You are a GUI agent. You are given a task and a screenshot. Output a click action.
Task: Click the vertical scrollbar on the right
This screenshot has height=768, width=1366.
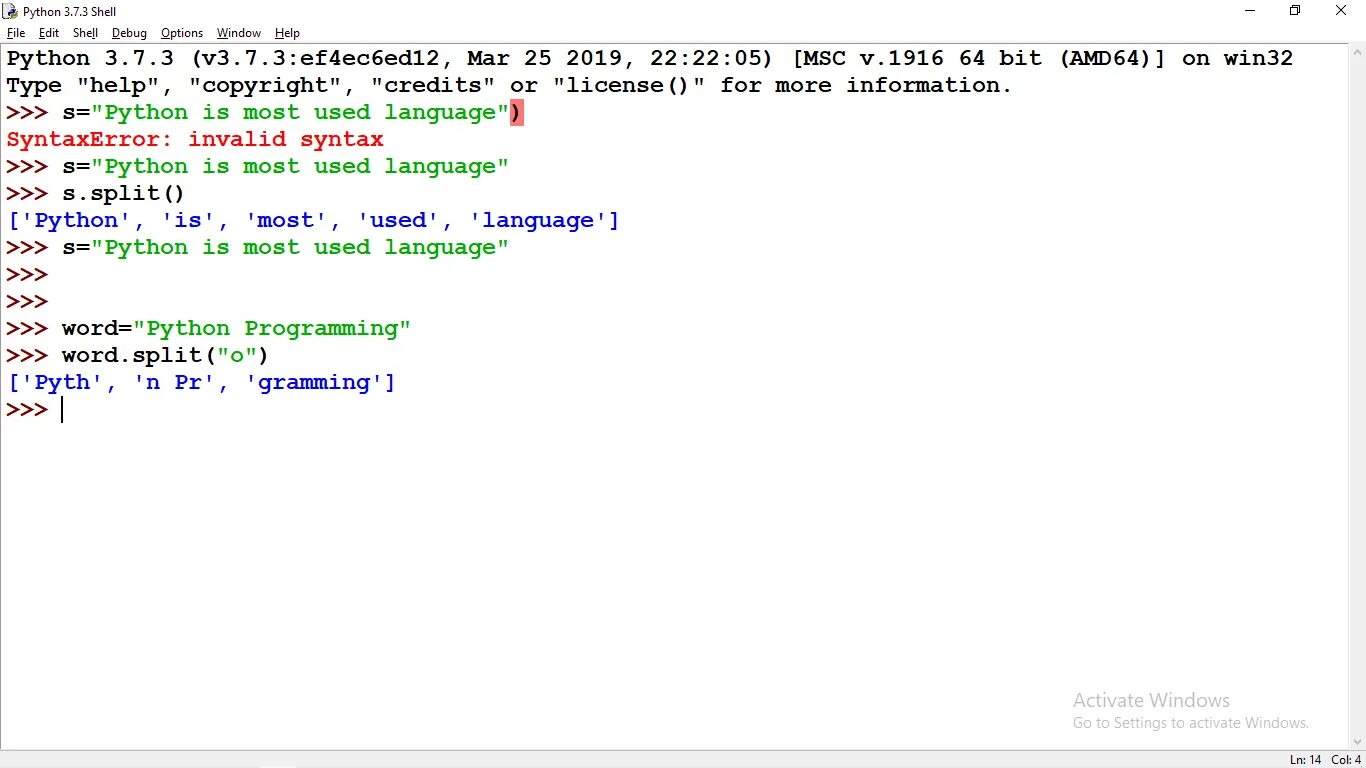(x=1357, y=397)
